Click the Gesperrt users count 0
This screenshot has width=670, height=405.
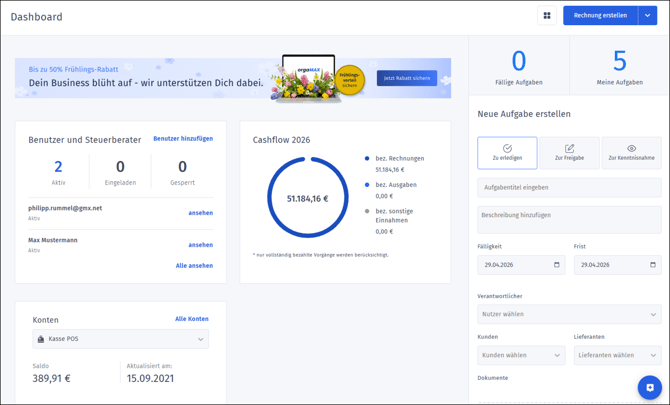coord(182,167)
